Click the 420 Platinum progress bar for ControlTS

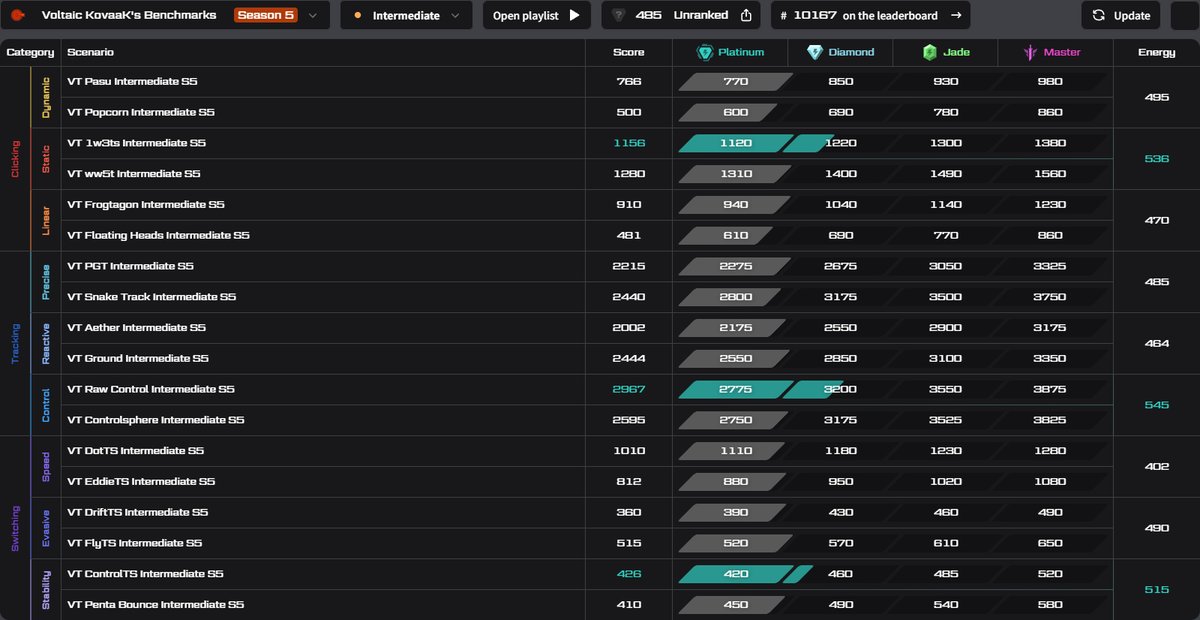(736, 573)
